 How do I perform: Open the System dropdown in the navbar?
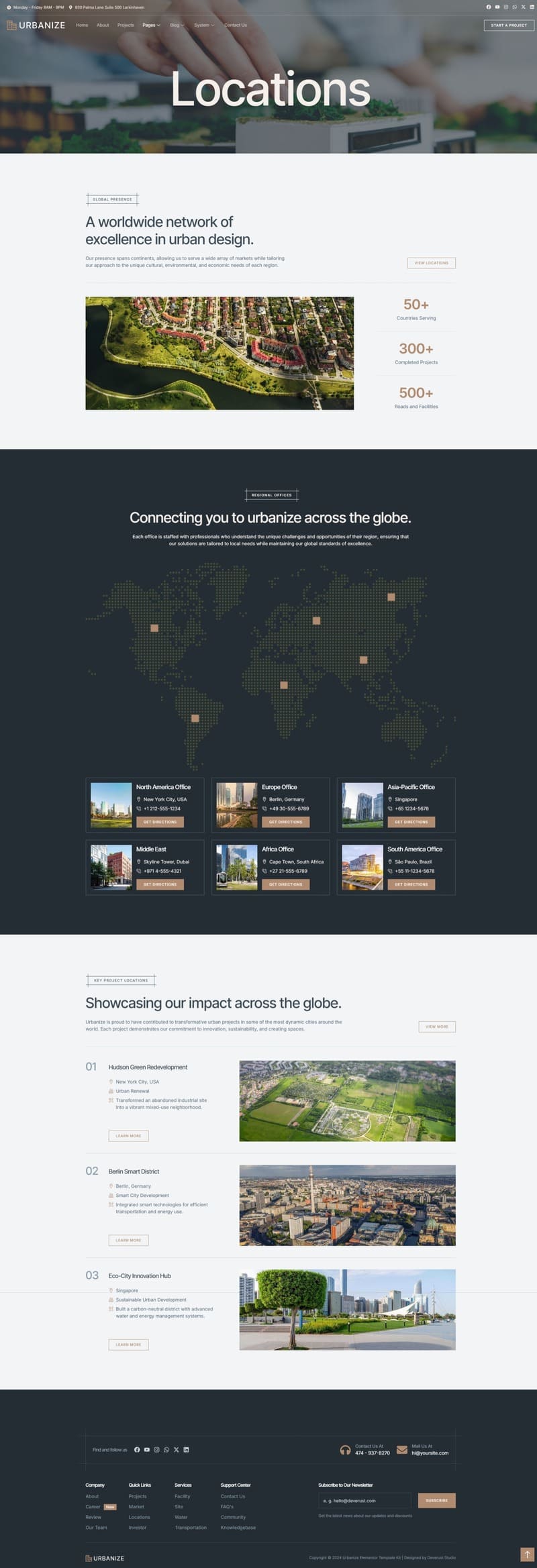click(204, 25)
